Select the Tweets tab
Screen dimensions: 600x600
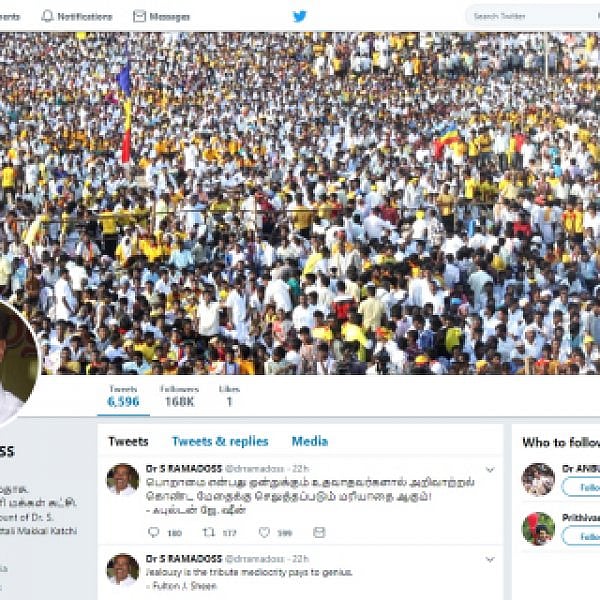(x=128, y=441)
